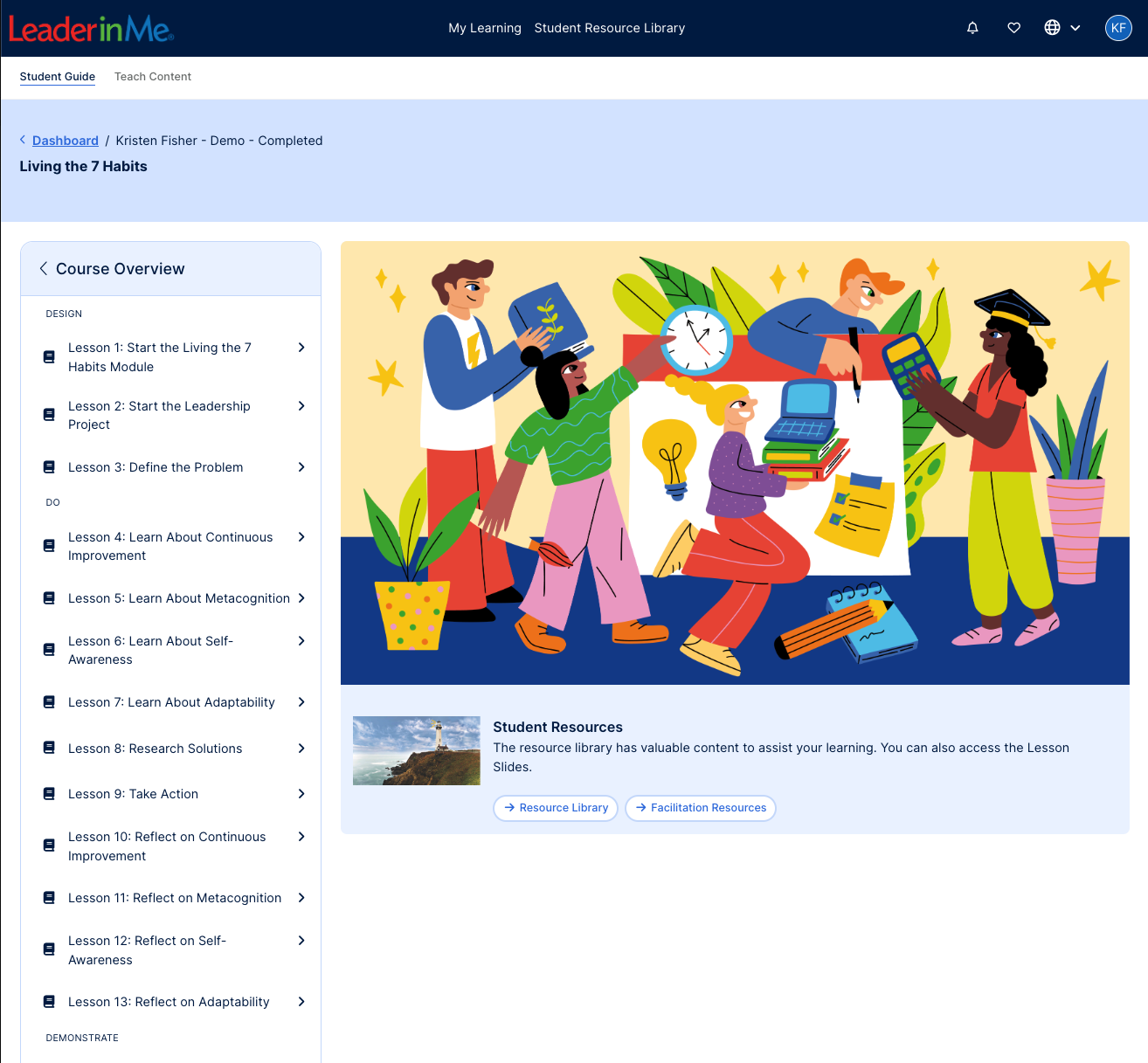Open the notifications bell icon
1148x1063 pixels.
tap(972, 28)
